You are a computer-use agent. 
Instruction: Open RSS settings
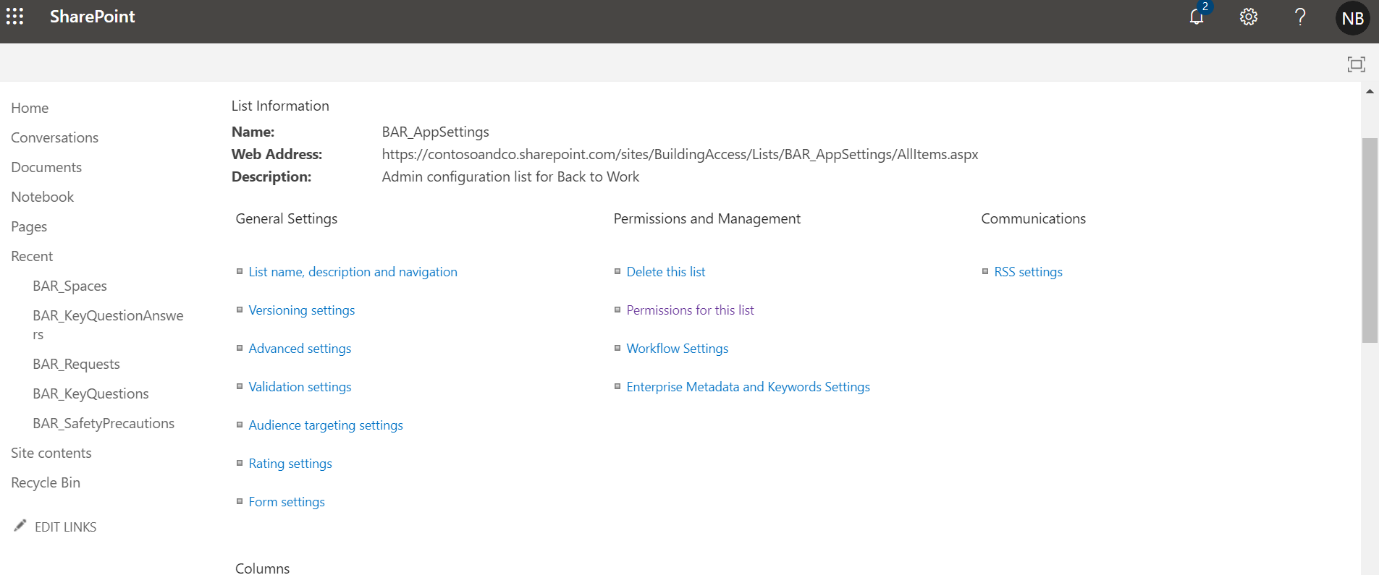tap(1028, 272)
